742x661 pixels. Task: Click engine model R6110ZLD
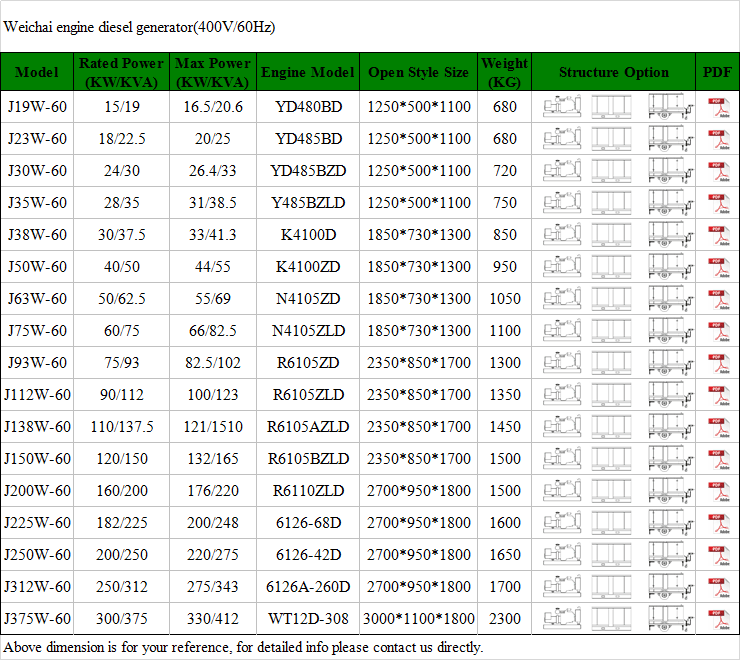point(308,490)
